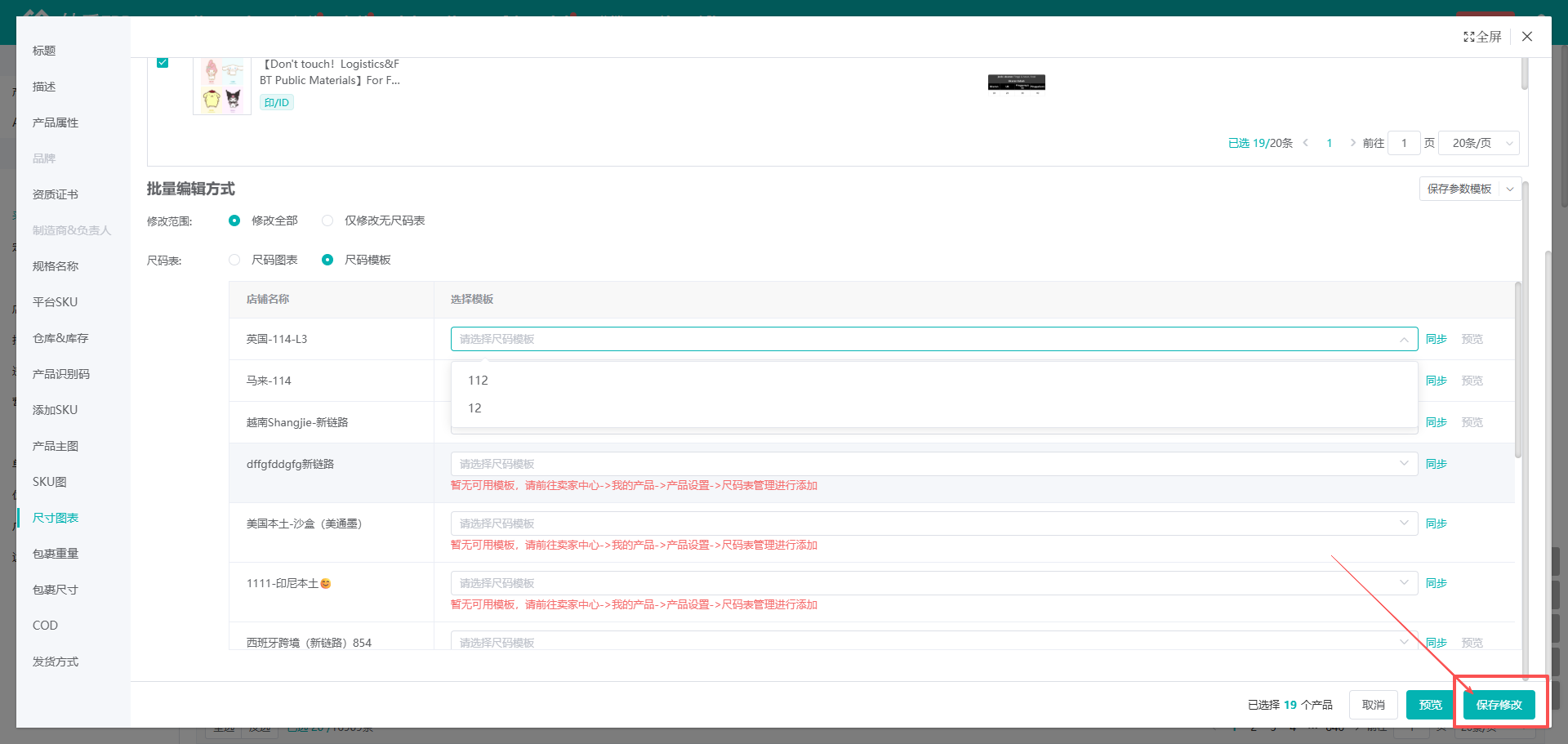The width and height of the screenshot is (1568, 744).
Task: Click the 印/ID tag on product
Action: click(277, 103)
